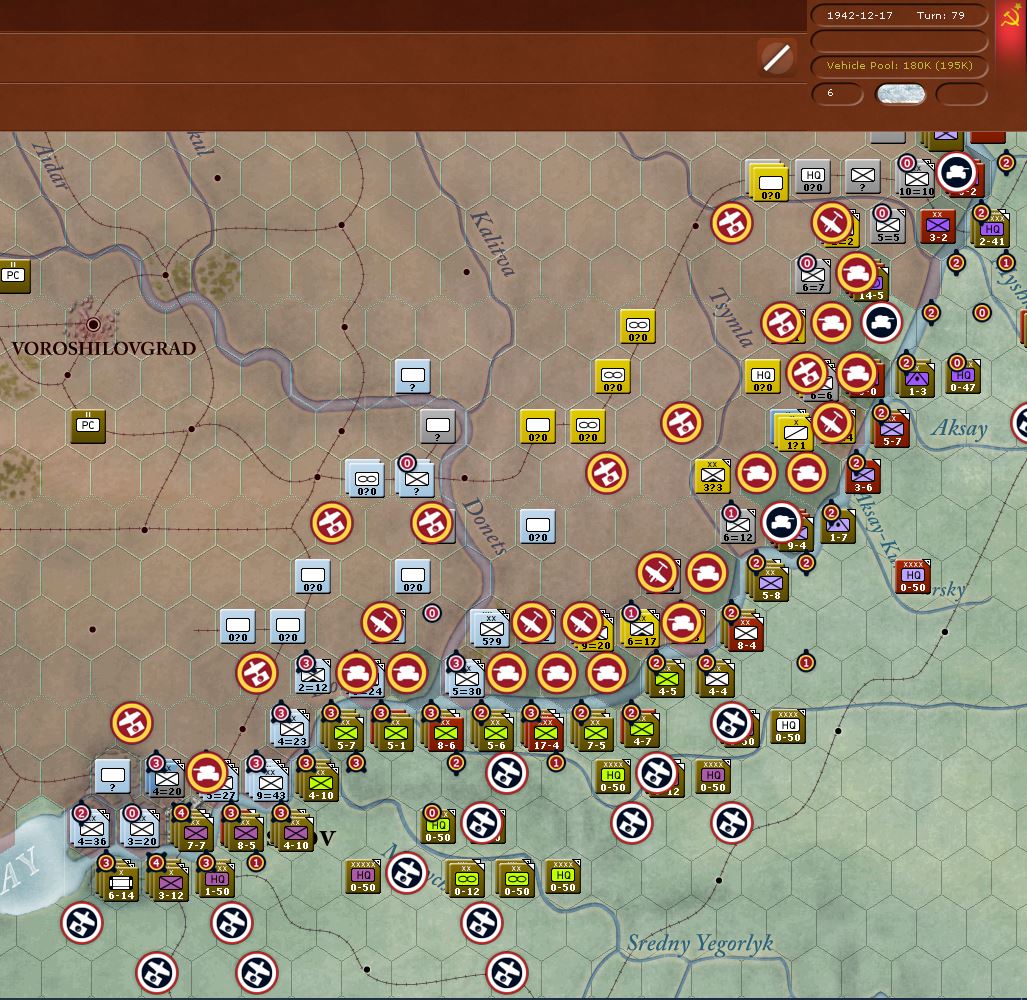Image resolution: width=1027 pixels, height=1000 pixels.
Task: Click the snowy weather indicator
Action: coord(901,94)
